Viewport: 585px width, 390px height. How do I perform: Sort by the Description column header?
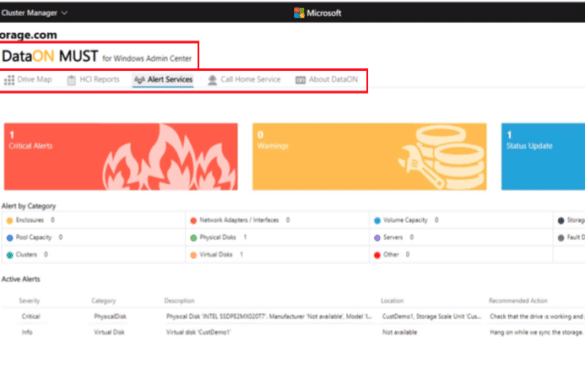(x=179, y=301)
